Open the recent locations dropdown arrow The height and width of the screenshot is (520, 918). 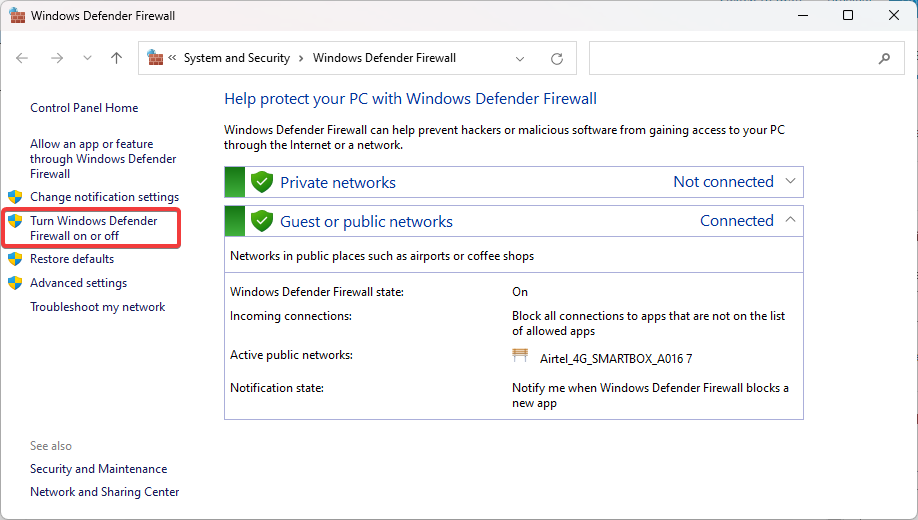point(87,58)
